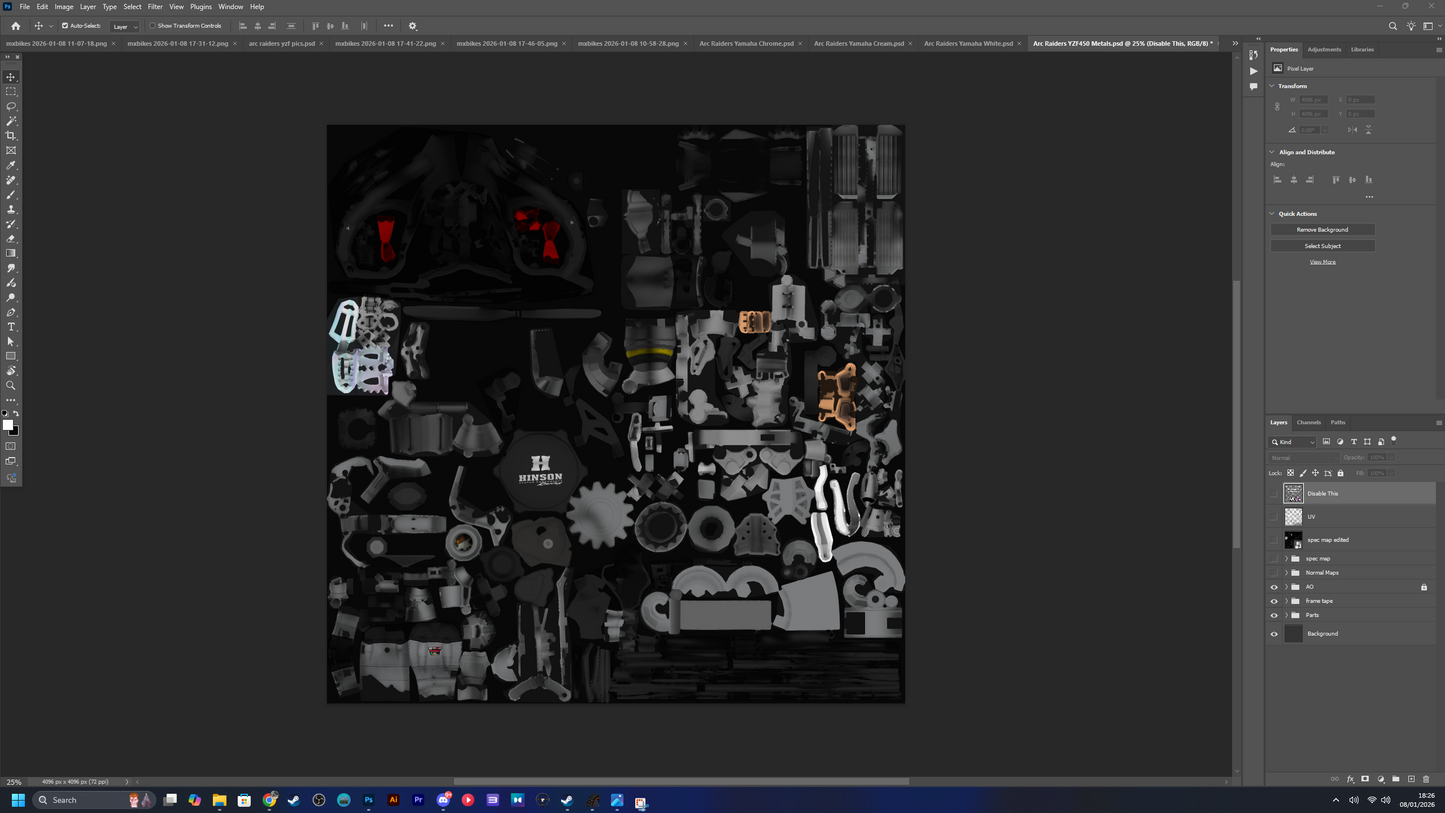Click the Remove Background button
Screen dimensions: 1445x813
tap(1322, 230)
